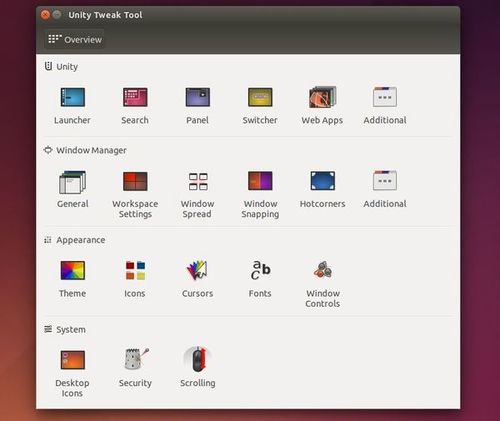Click the Unity Tweak Tool title text
The height and width of the screenshot is (421, 500).
(x=105, y=15)
